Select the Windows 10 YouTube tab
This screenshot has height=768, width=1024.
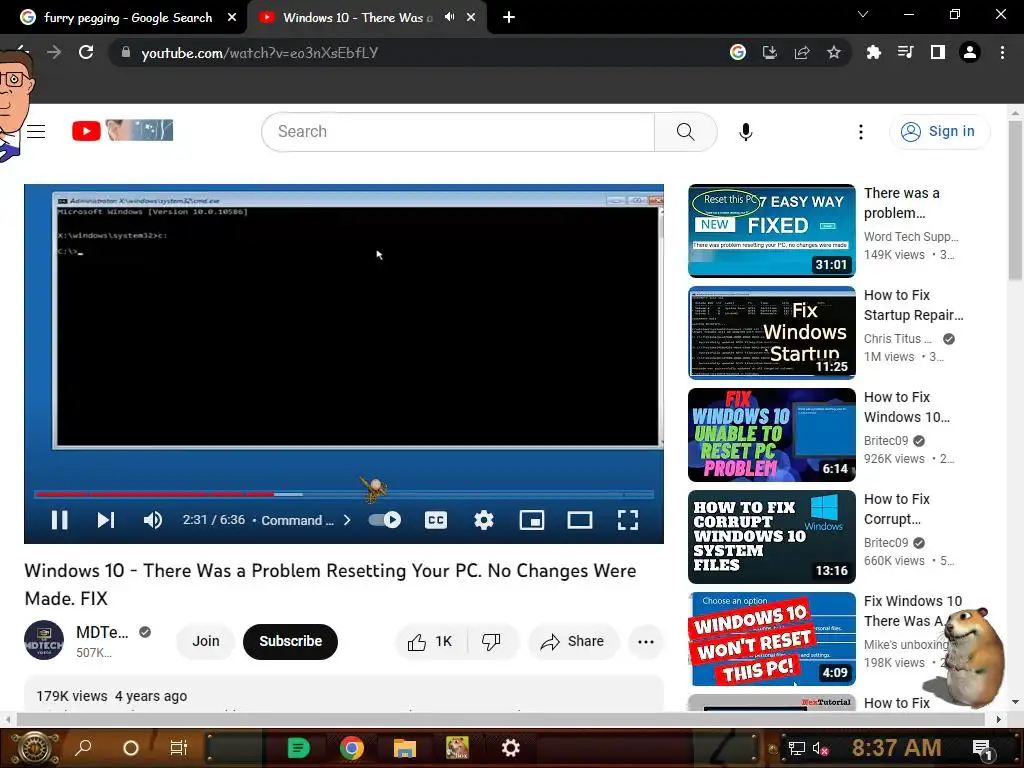357,18
